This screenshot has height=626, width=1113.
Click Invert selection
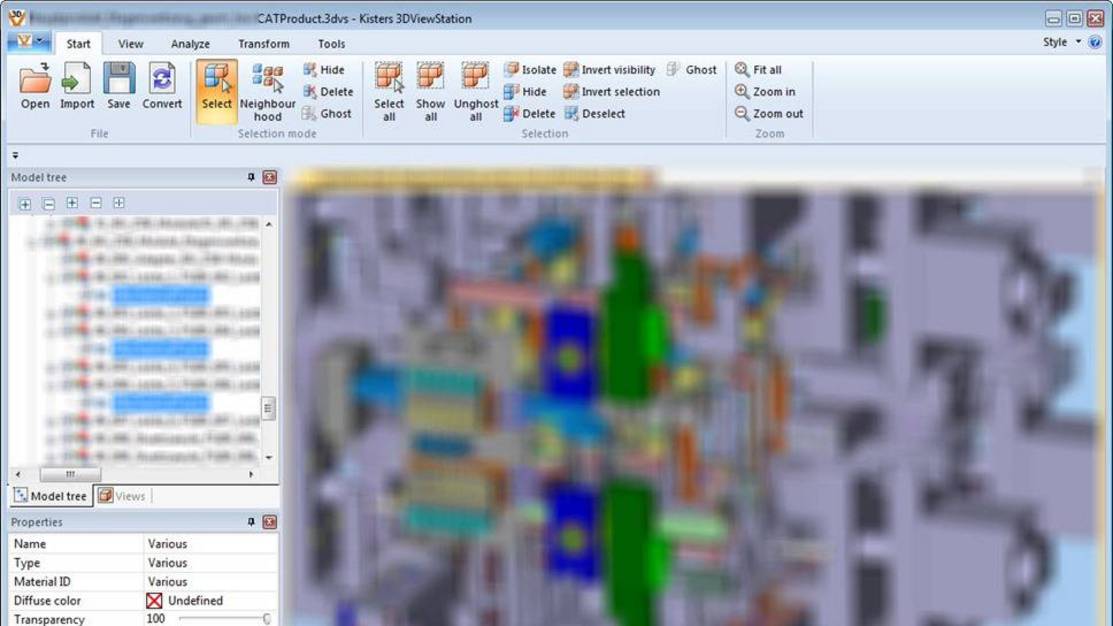pos(612,92)
